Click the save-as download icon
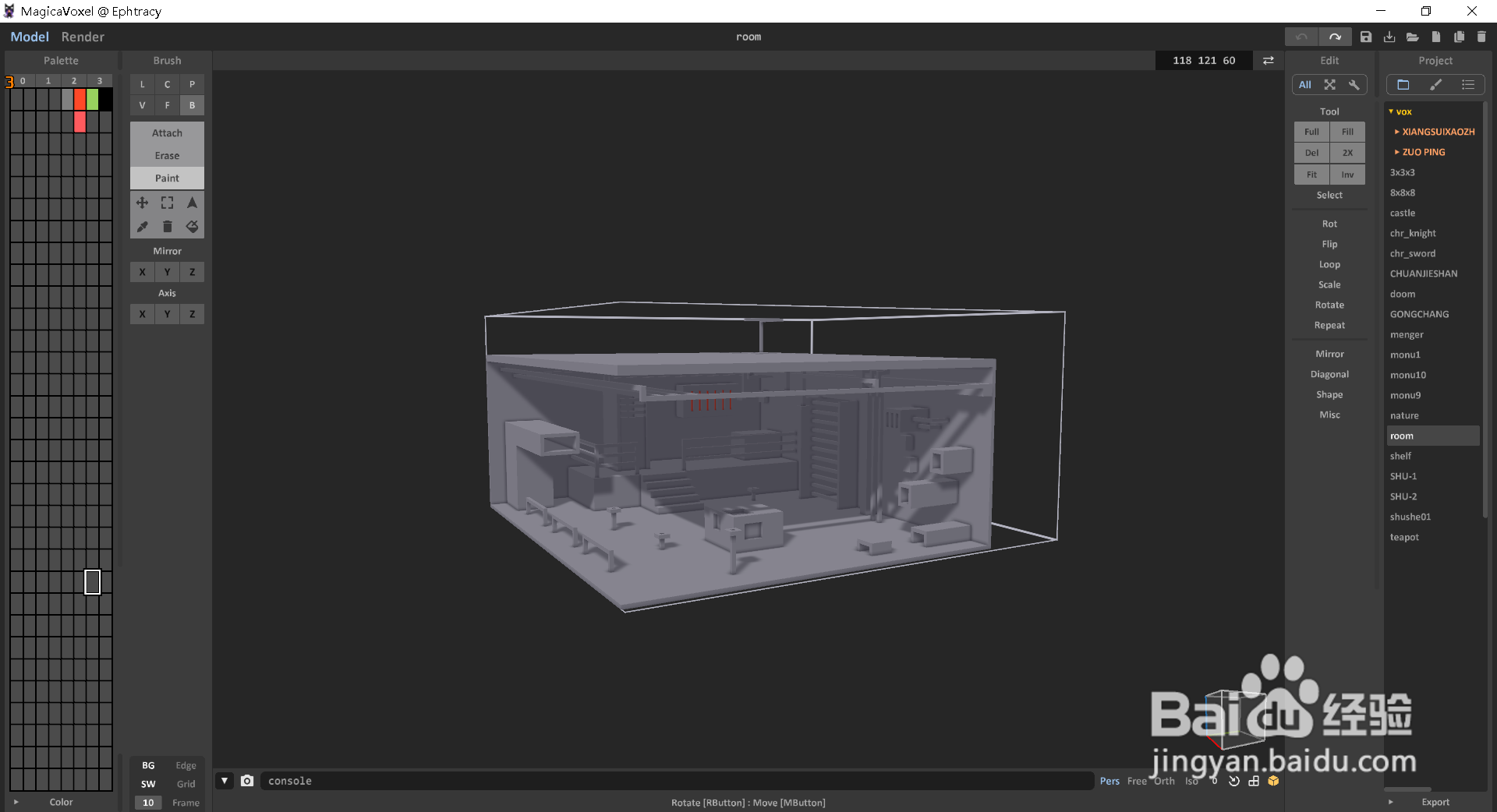The height and width of the screenshot is (812, 1497). [x=1389, y=37]
